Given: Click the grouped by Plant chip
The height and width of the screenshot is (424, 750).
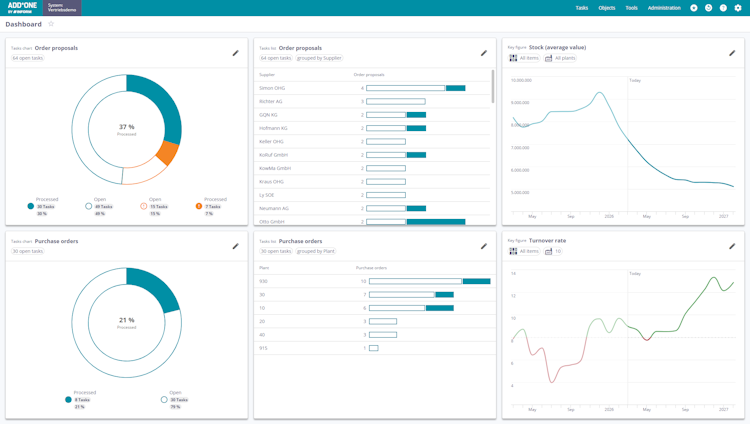Looking at the screenshot, I should [x=316, y=251].
